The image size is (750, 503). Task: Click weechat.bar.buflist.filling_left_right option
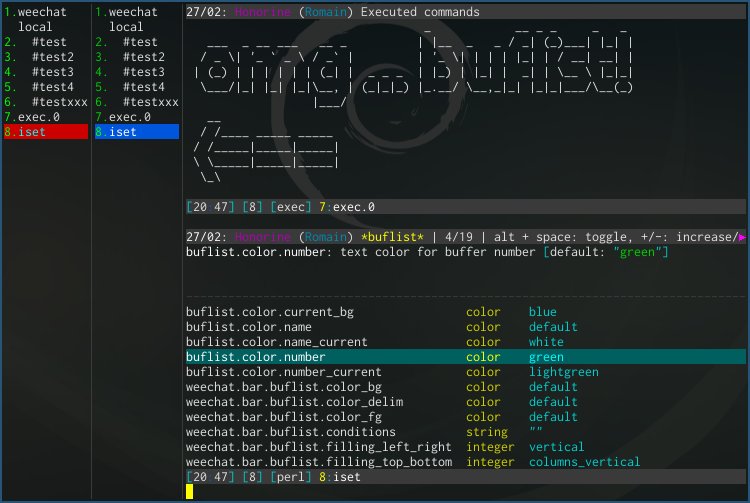pyautogui.click(x=465, y=447)
